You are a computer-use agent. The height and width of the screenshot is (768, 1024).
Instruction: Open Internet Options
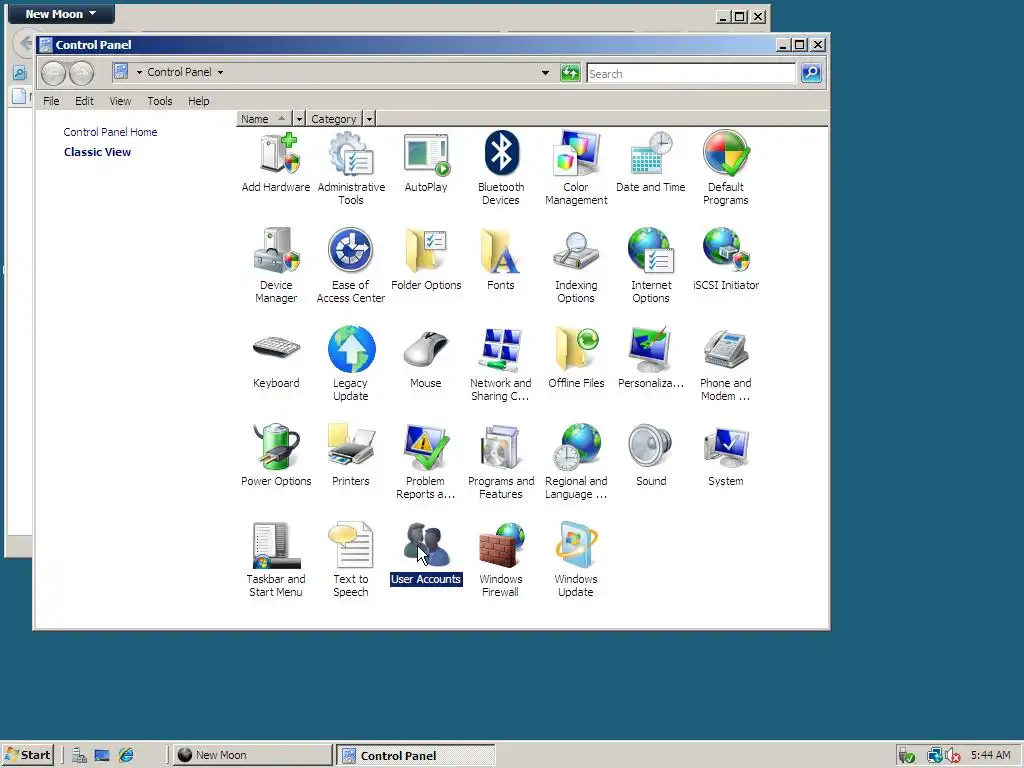tap(650, 266)
